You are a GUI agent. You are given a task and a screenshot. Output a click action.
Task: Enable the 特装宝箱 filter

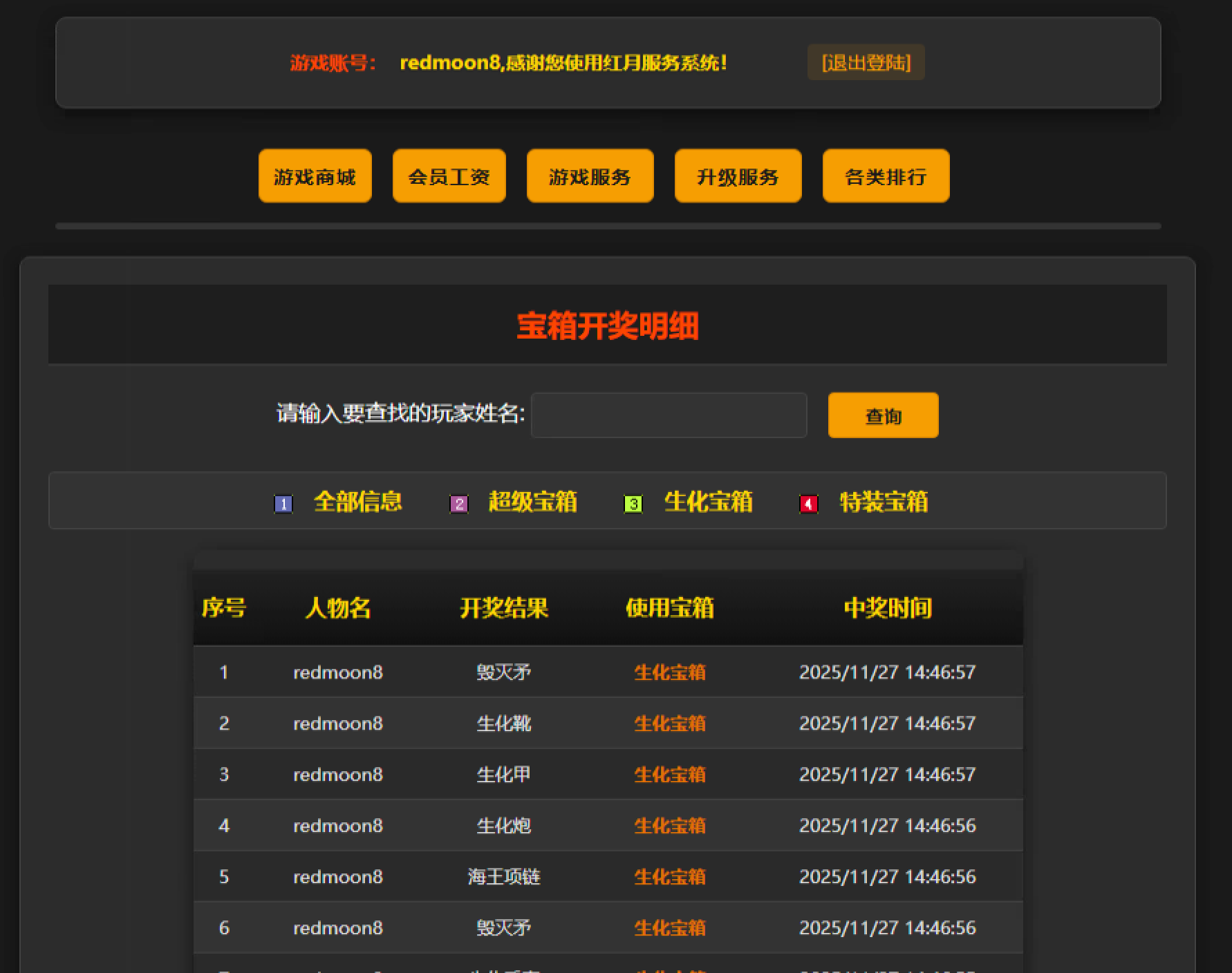883,502
